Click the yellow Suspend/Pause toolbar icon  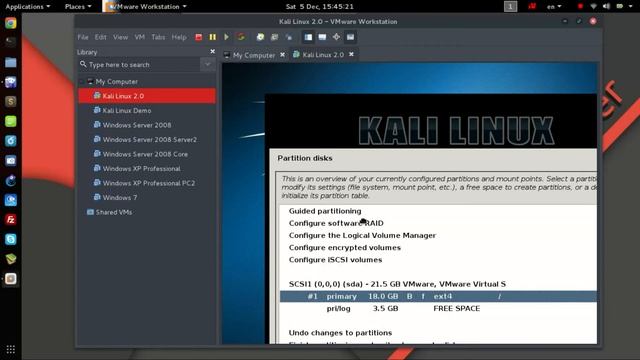coord(213,37)
